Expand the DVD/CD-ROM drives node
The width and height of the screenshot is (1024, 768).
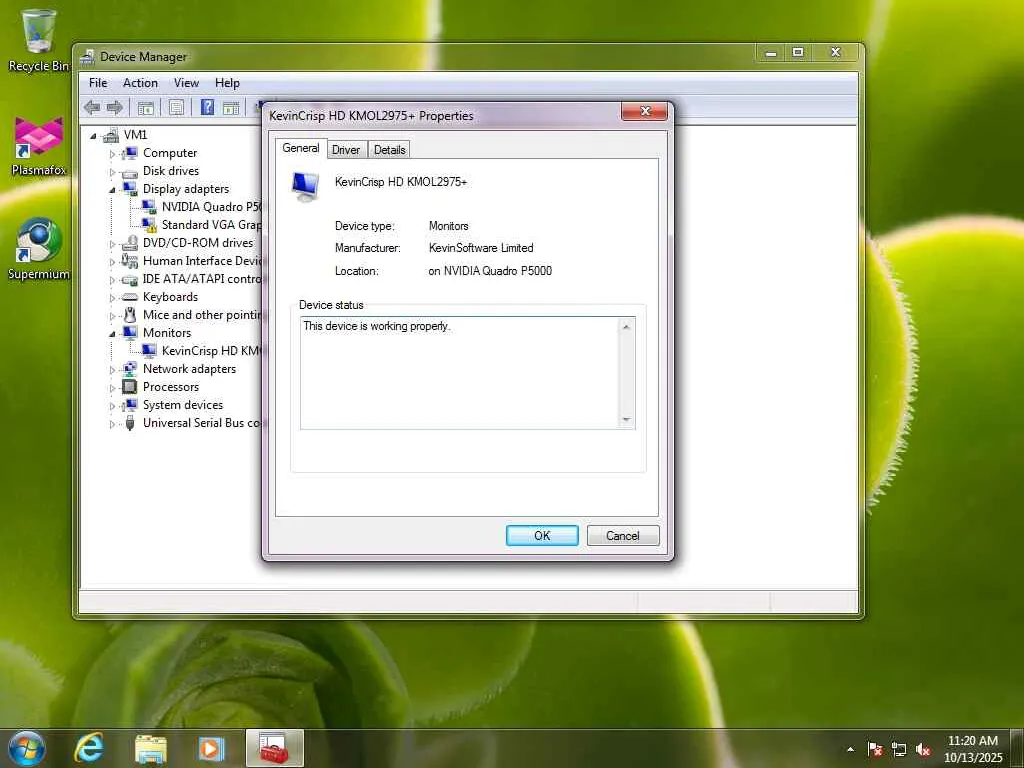pyautogui.click(x=112, y=244)
